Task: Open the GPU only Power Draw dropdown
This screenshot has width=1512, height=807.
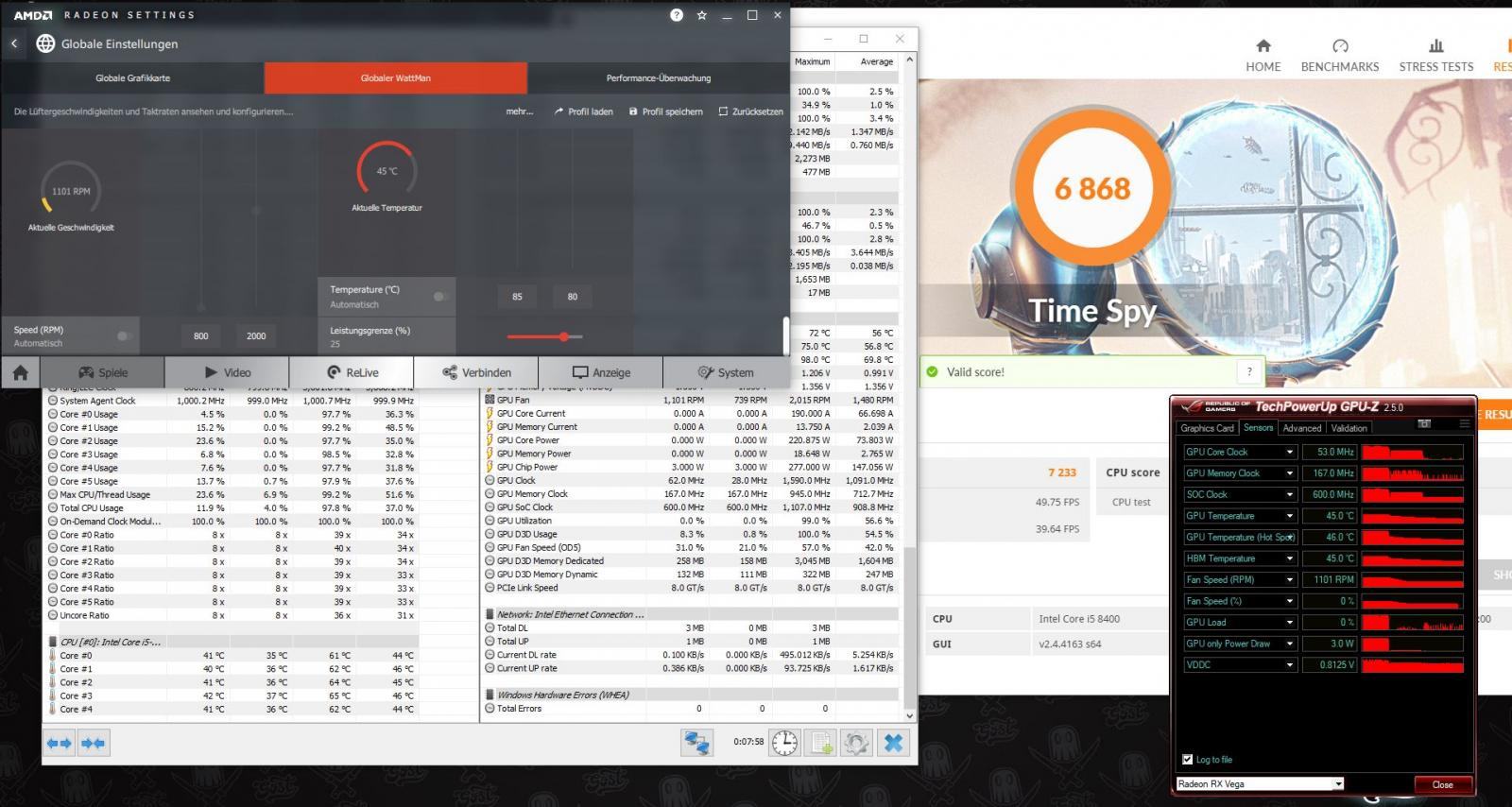Action: tap(1289, 644)
